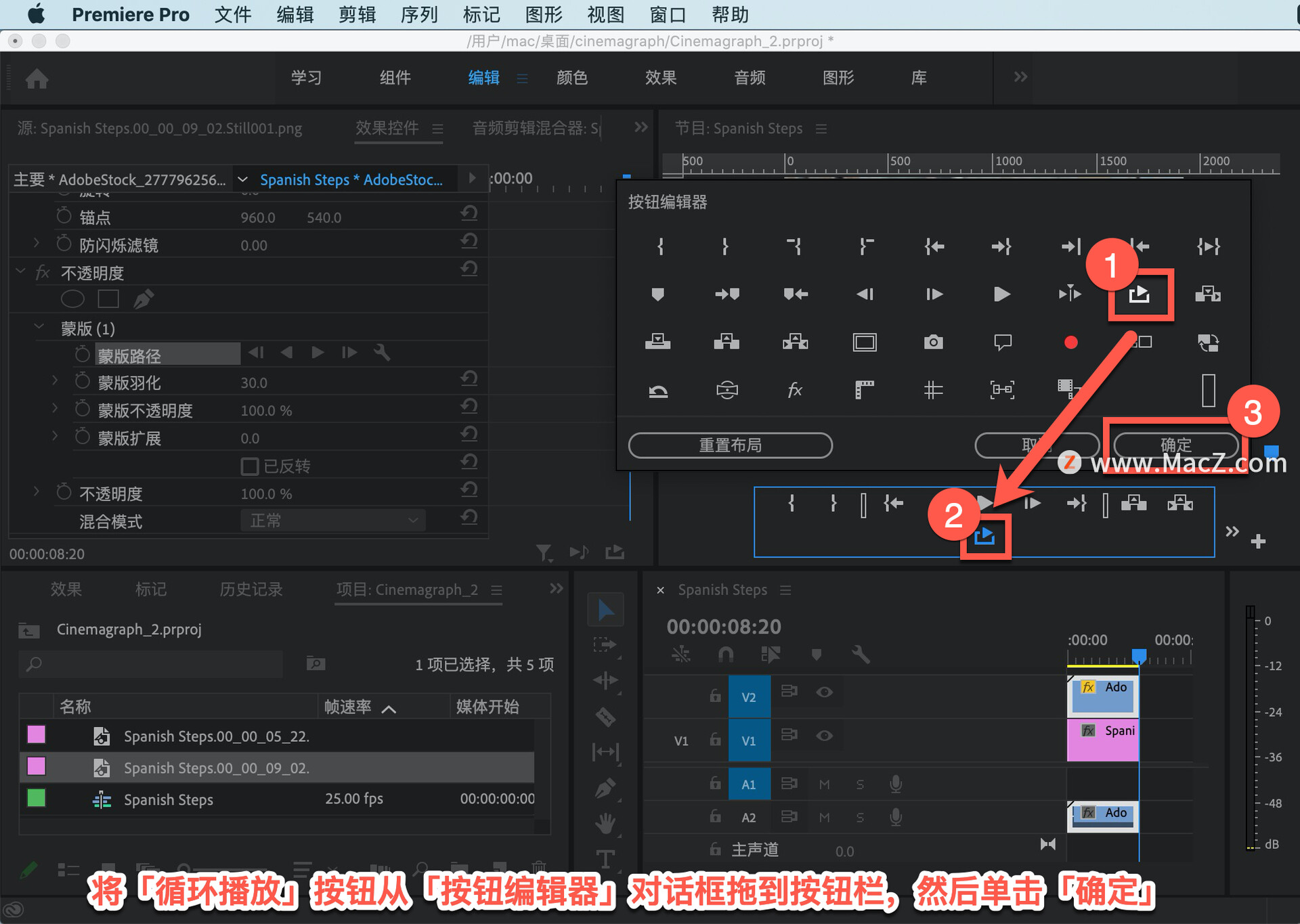1300x924 pixels.
Task: Click the timeline wrench settings icon
Action: (860, 655)
